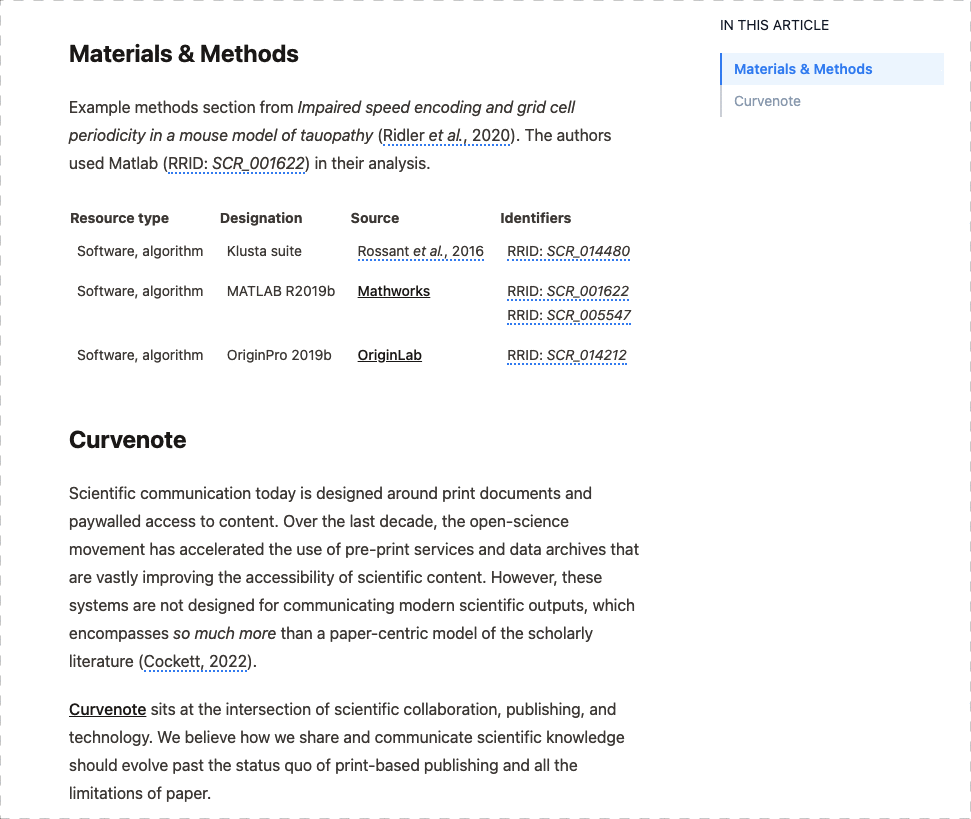
Task: Open identifier RRID: SCR_014480
Action: point(568,251)
